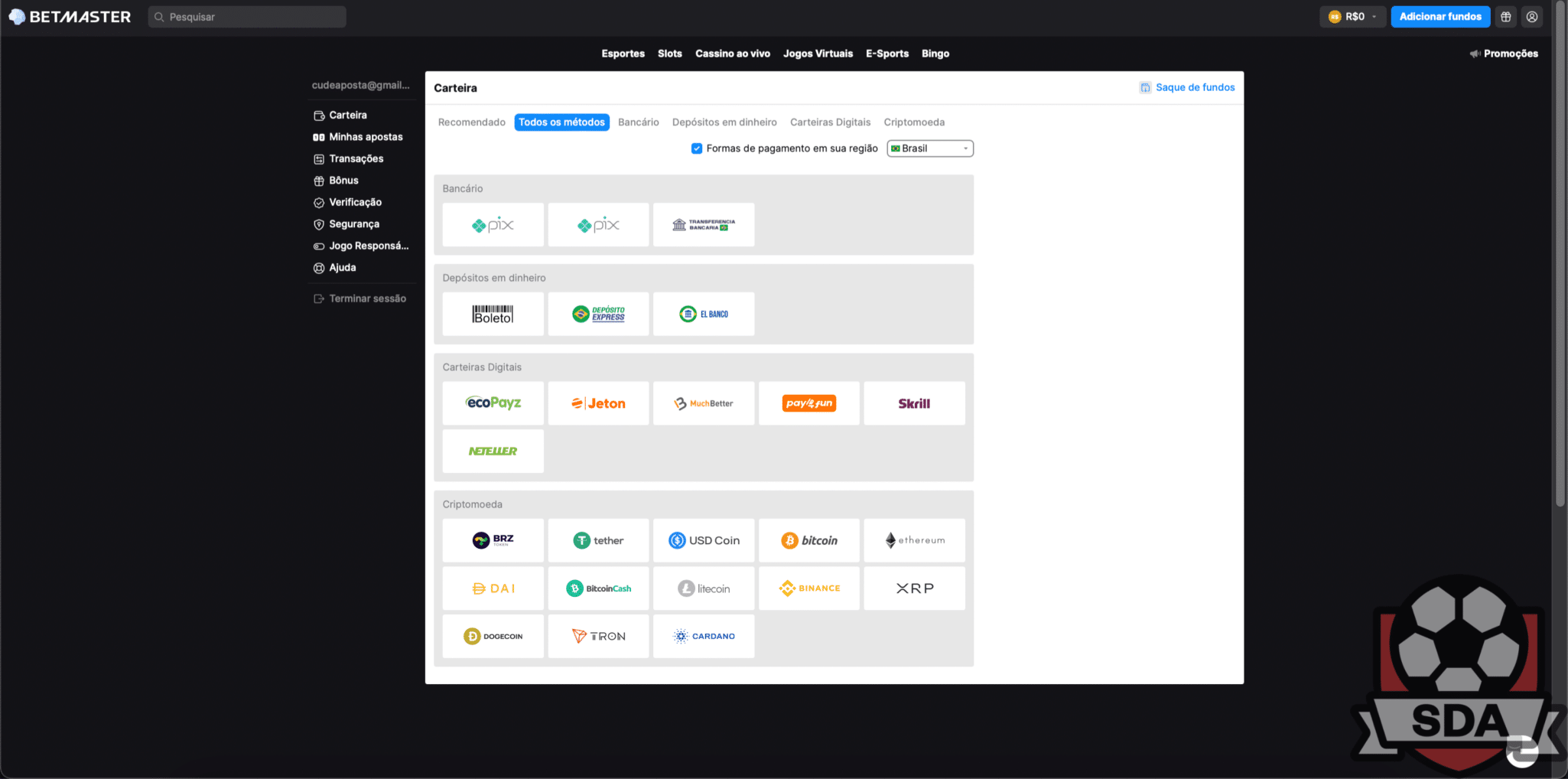Open Slots in top navigation

670,54
